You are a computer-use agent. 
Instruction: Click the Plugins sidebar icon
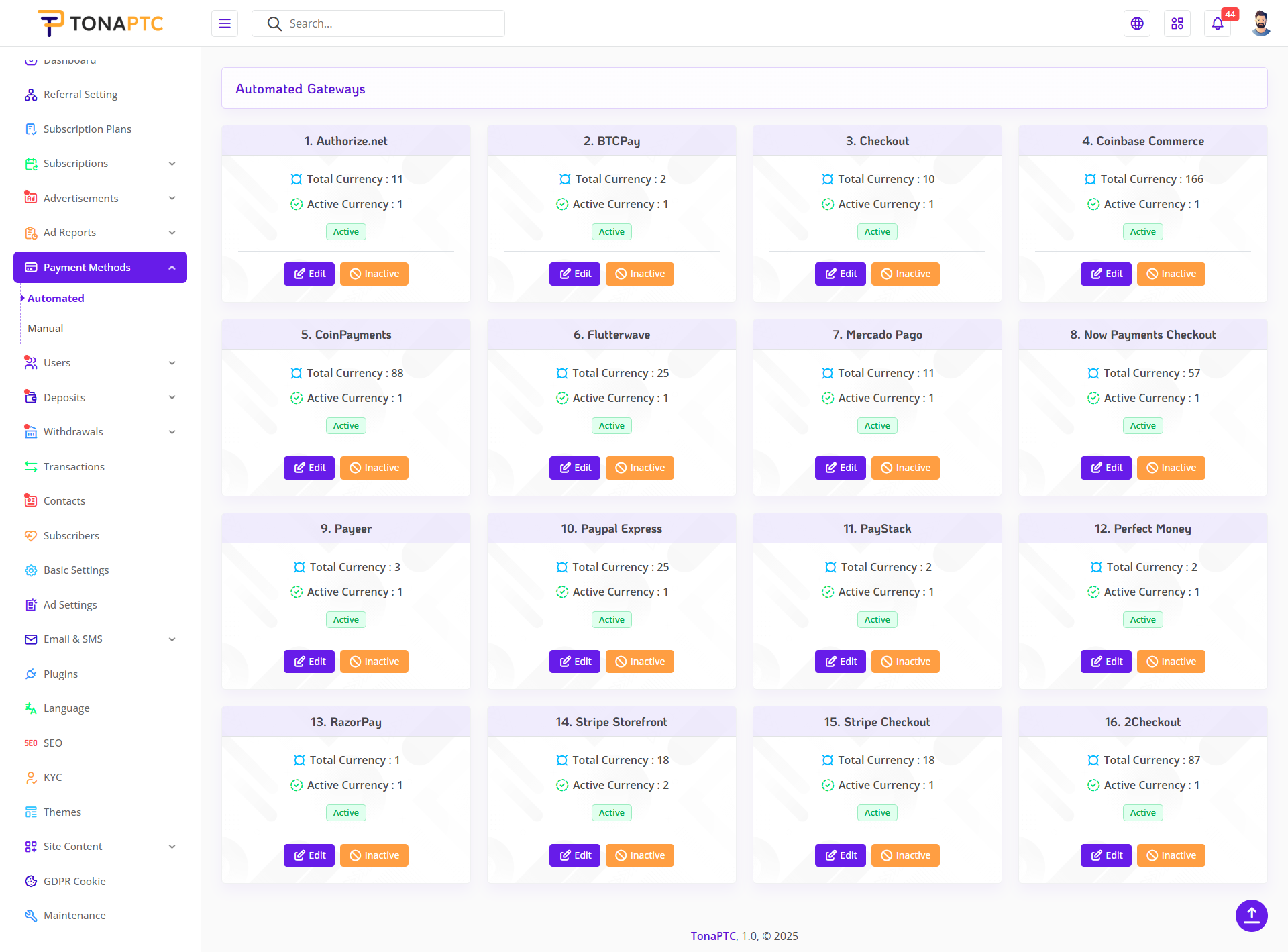[31, 674]
